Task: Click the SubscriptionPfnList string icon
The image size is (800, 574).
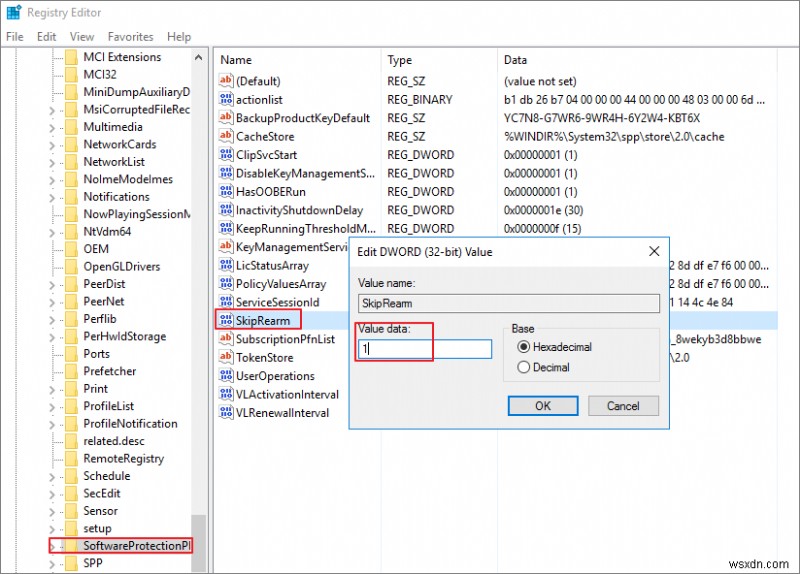Action: [226, 339]
